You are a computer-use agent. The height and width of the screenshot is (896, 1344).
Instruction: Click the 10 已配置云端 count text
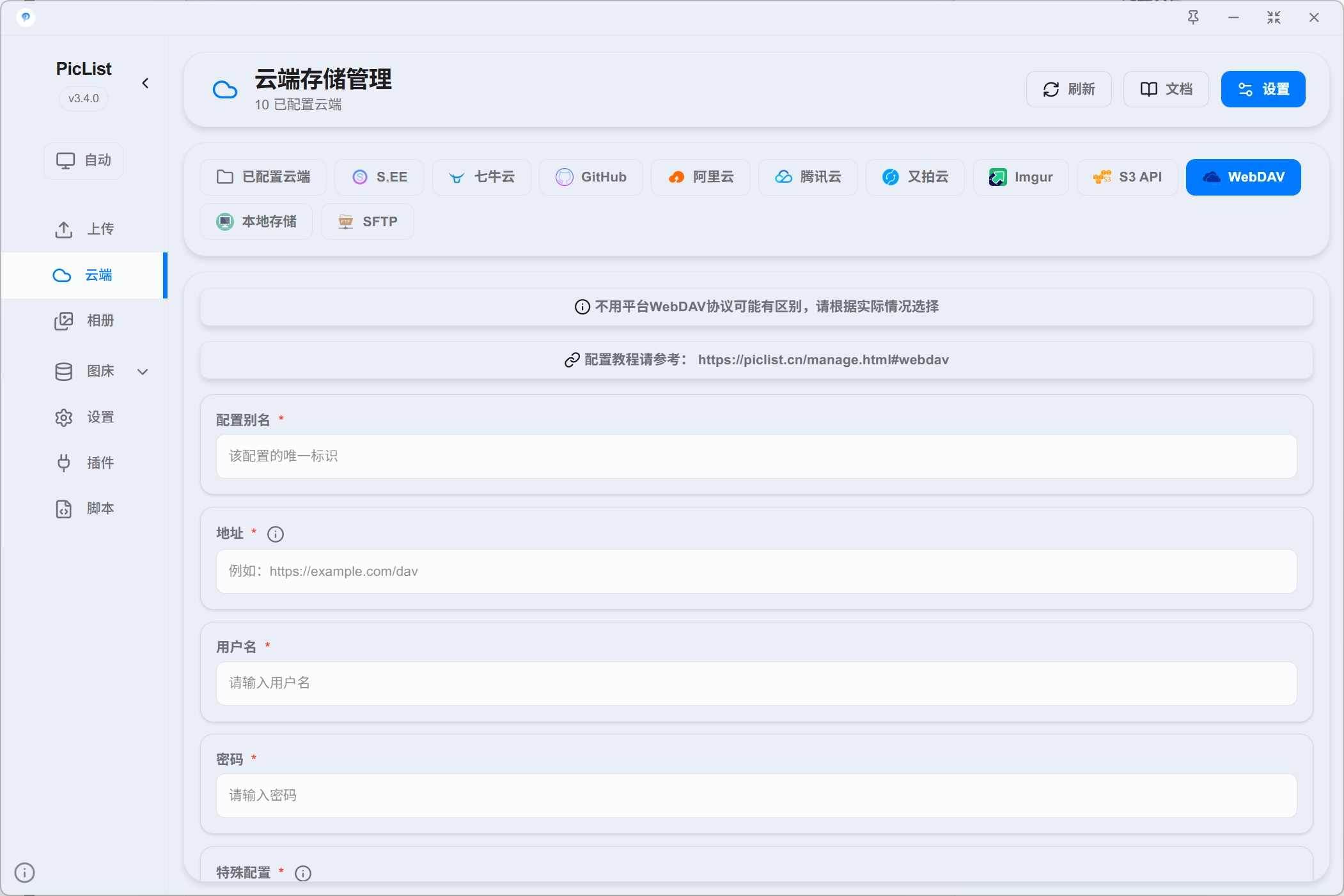pos(298,105)
